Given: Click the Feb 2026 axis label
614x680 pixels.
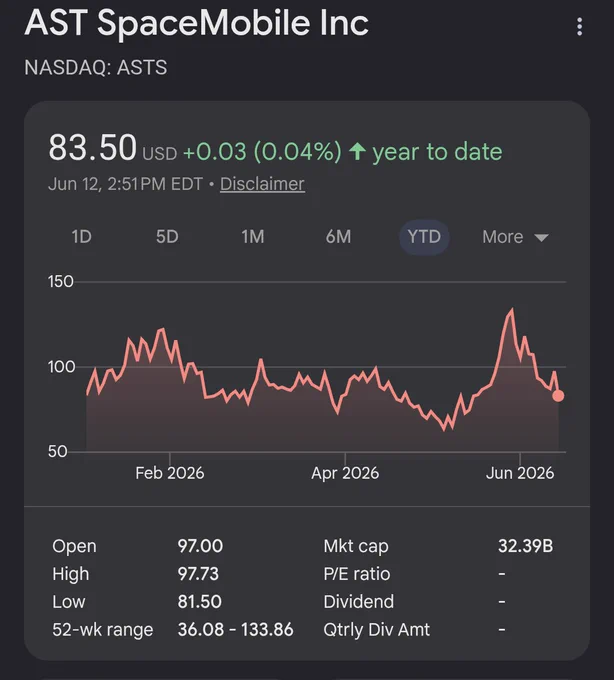Looking at the screenshot, I should [170, 473].
